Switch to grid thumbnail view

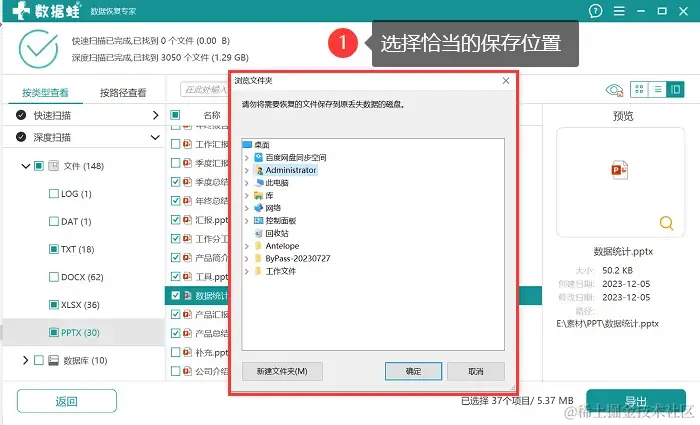click(639, 89)
